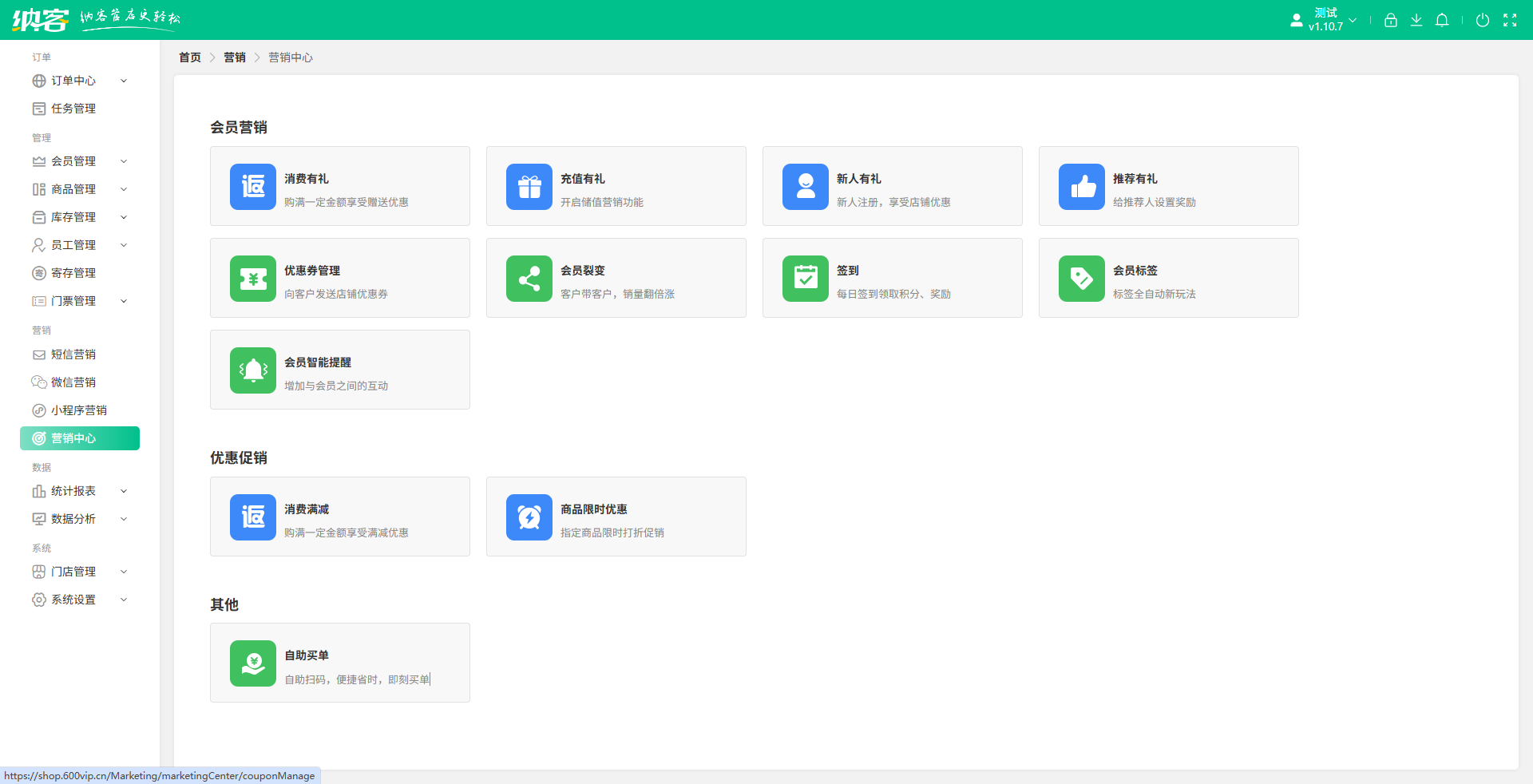Click the calendar check icon for 签到
The height and width of the screenshot is (784, 1533).
805,279
